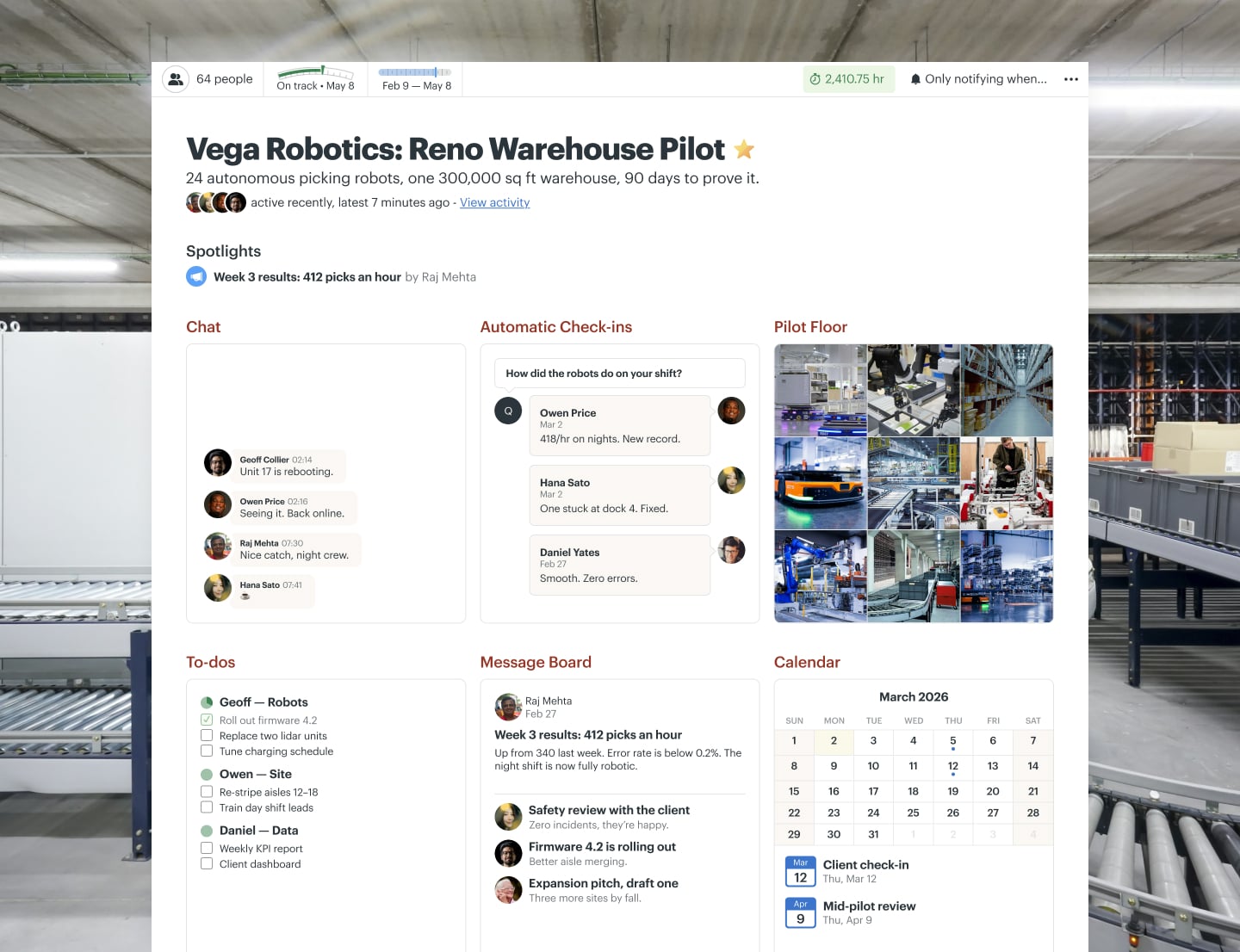
Task: Open the Chat section
Action: pos(203,327)
